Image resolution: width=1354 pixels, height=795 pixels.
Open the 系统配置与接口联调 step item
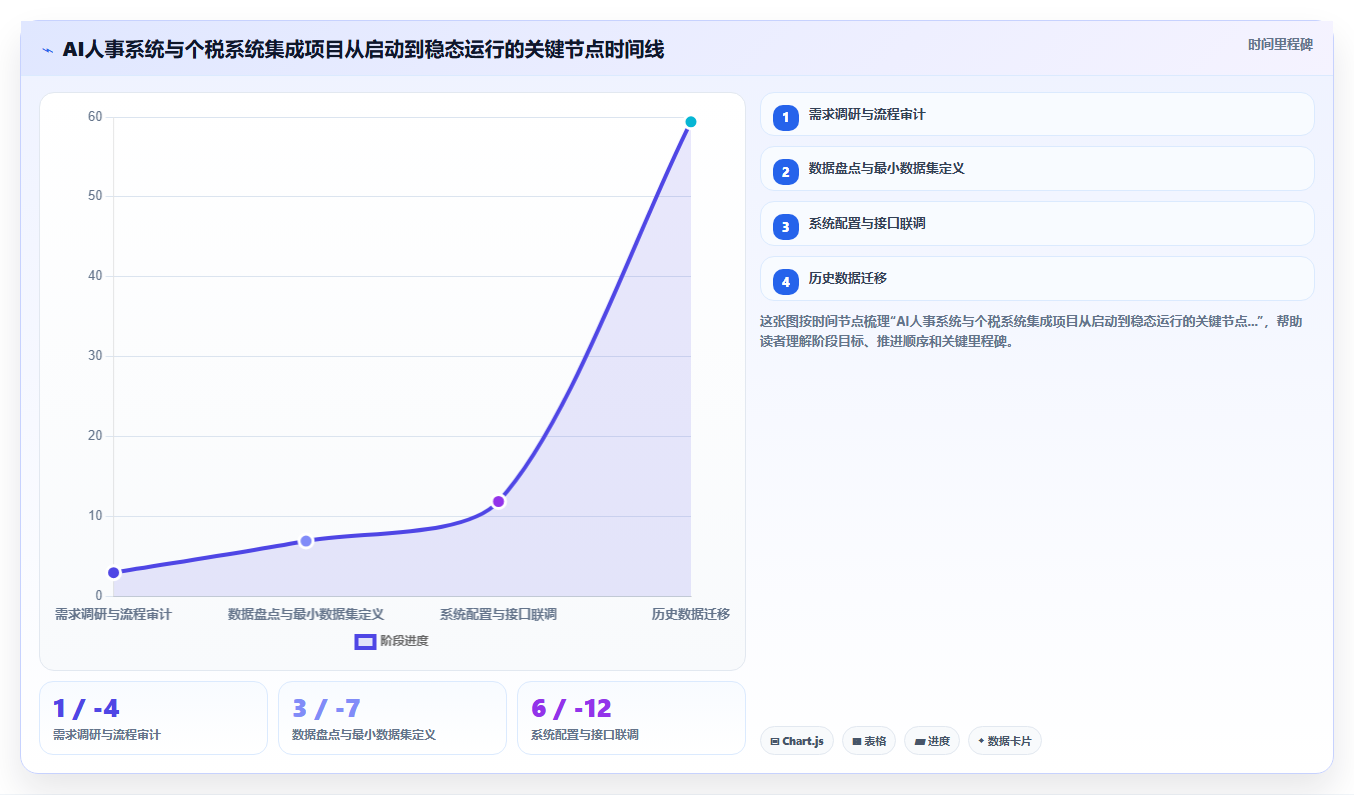pos(1037,224)
